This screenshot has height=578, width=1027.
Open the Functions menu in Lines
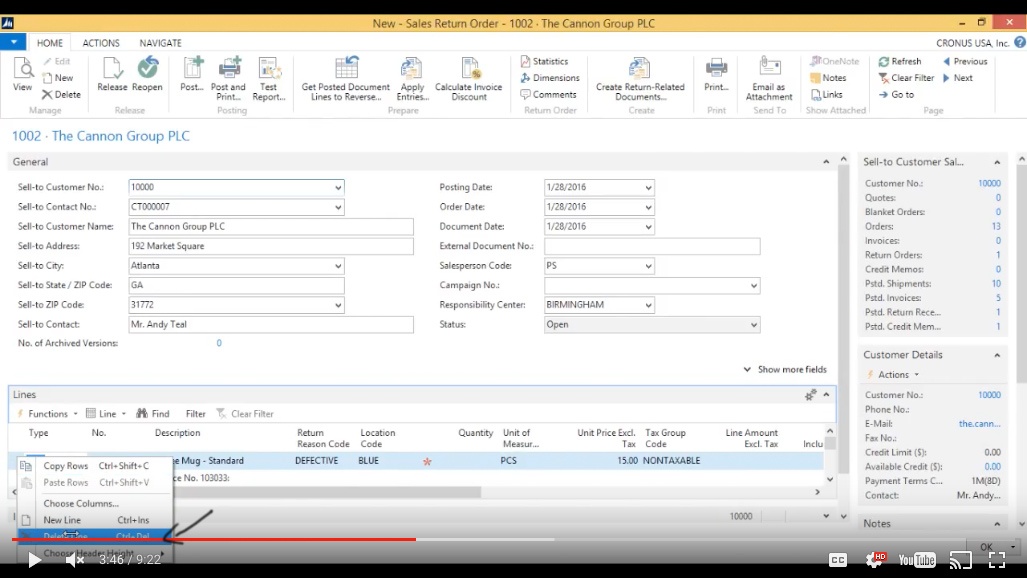47,414
